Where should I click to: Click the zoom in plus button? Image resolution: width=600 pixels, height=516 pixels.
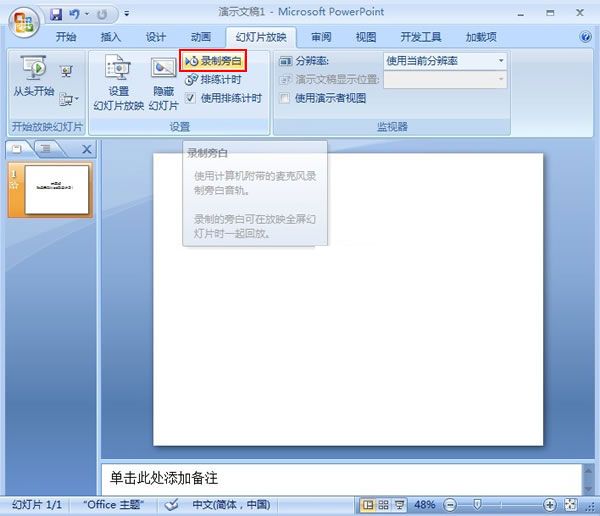tap(550, 505)
